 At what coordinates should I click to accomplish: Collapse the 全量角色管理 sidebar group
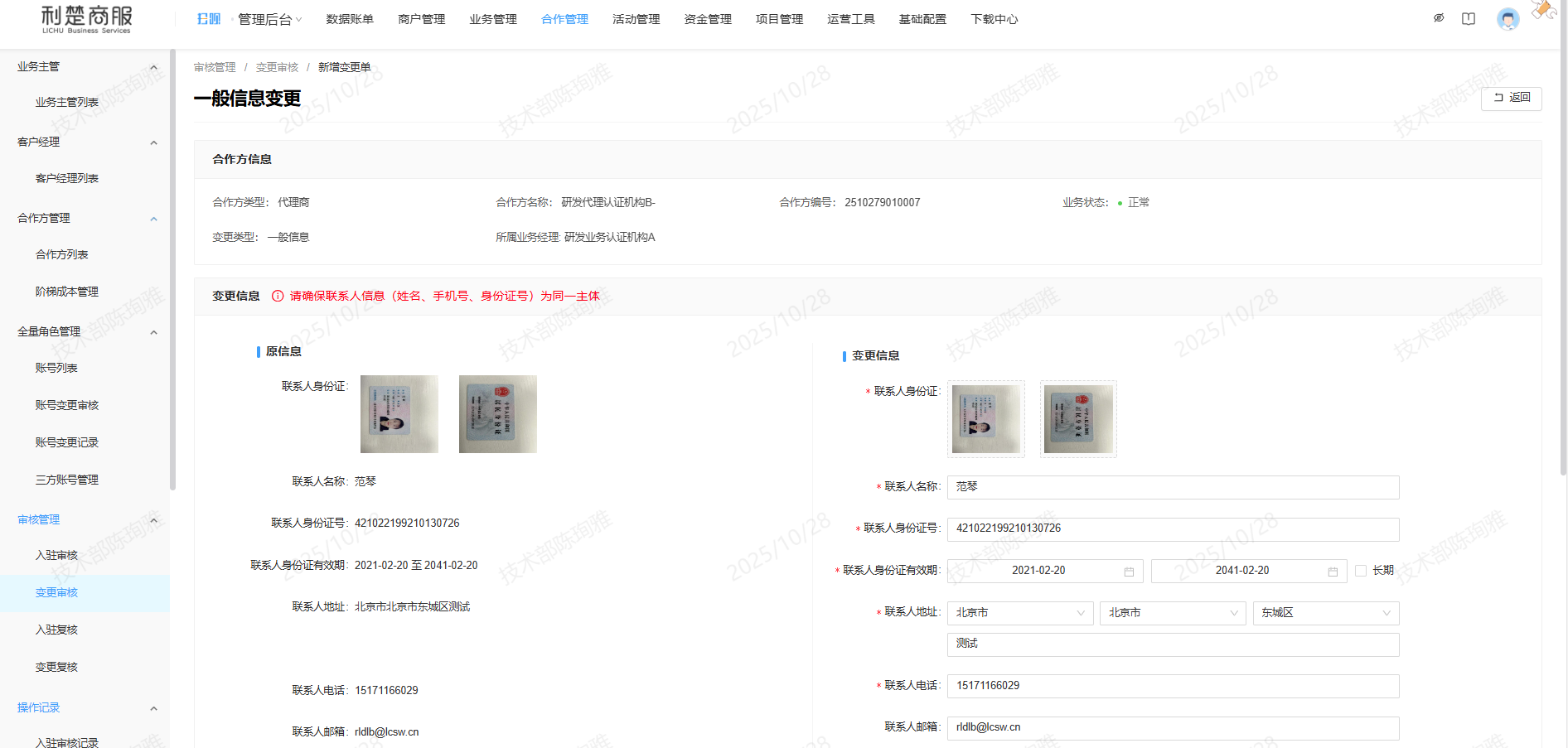point(153,332)
